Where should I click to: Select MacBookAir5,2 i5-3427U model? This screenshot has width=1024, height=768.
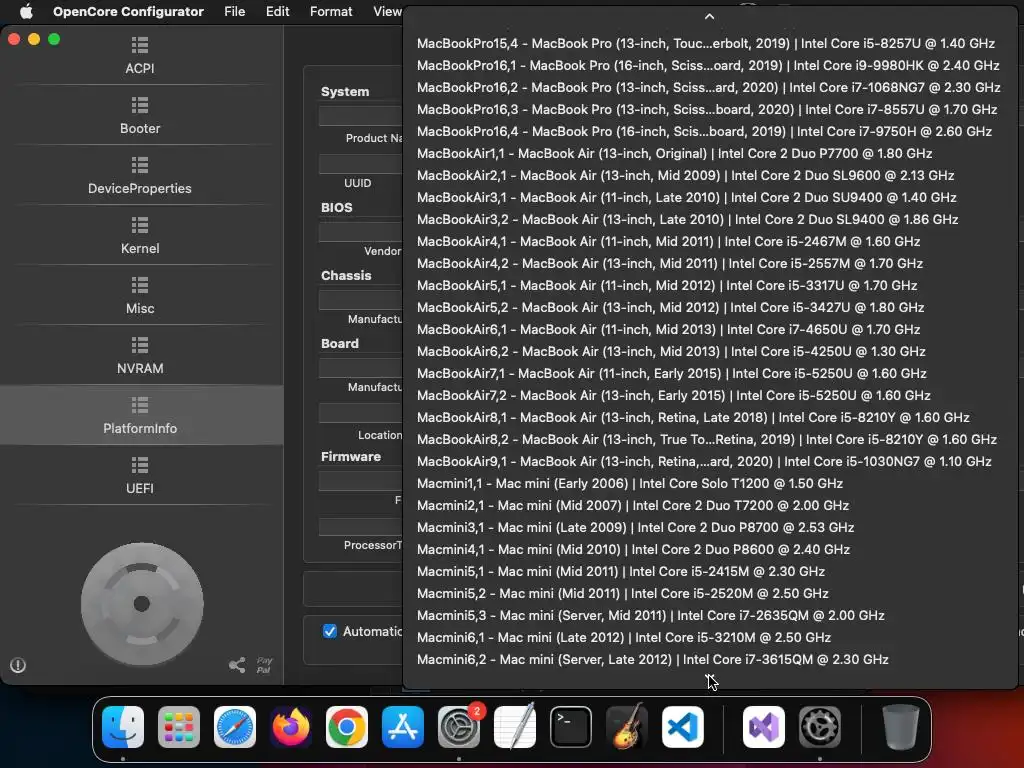pyautogui.click(x=710, y=307)
